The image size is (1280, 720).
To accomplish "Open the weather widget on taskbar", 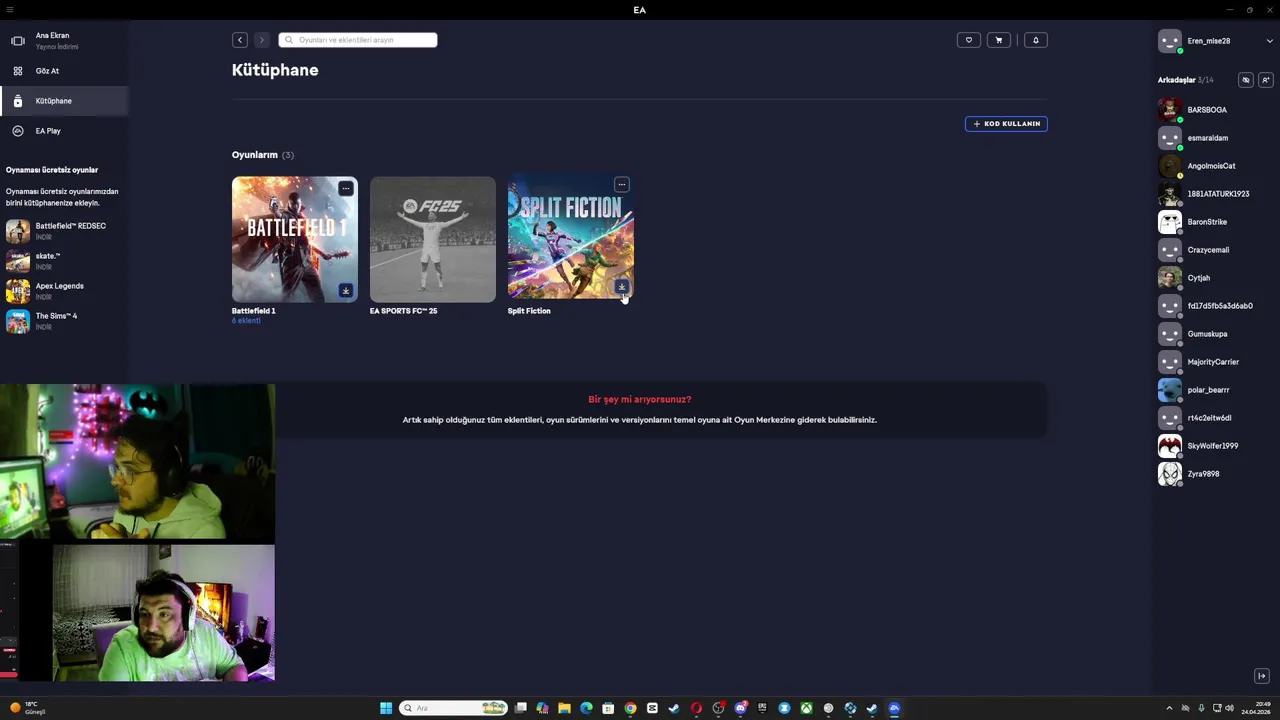I will click(28, 708).
